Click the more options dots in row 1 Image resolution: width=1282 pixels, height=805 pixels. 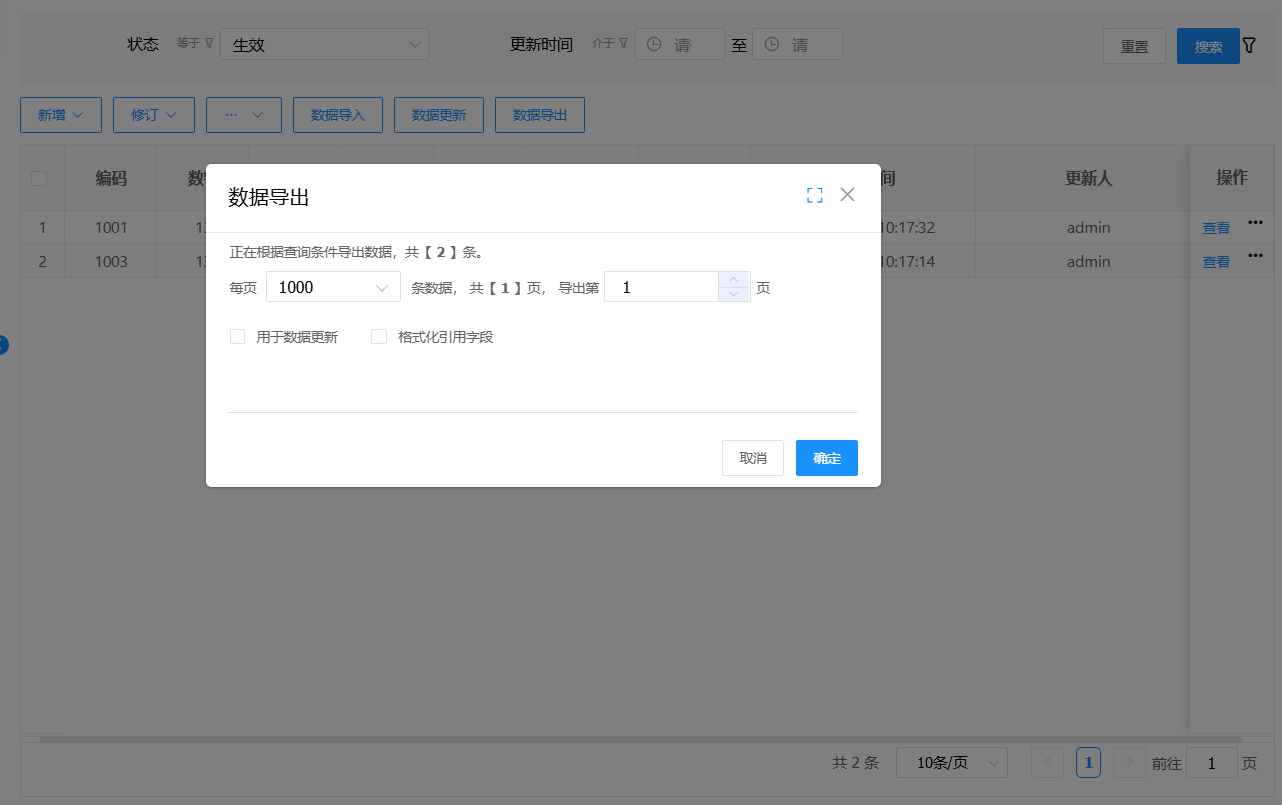coord(1255,223)
